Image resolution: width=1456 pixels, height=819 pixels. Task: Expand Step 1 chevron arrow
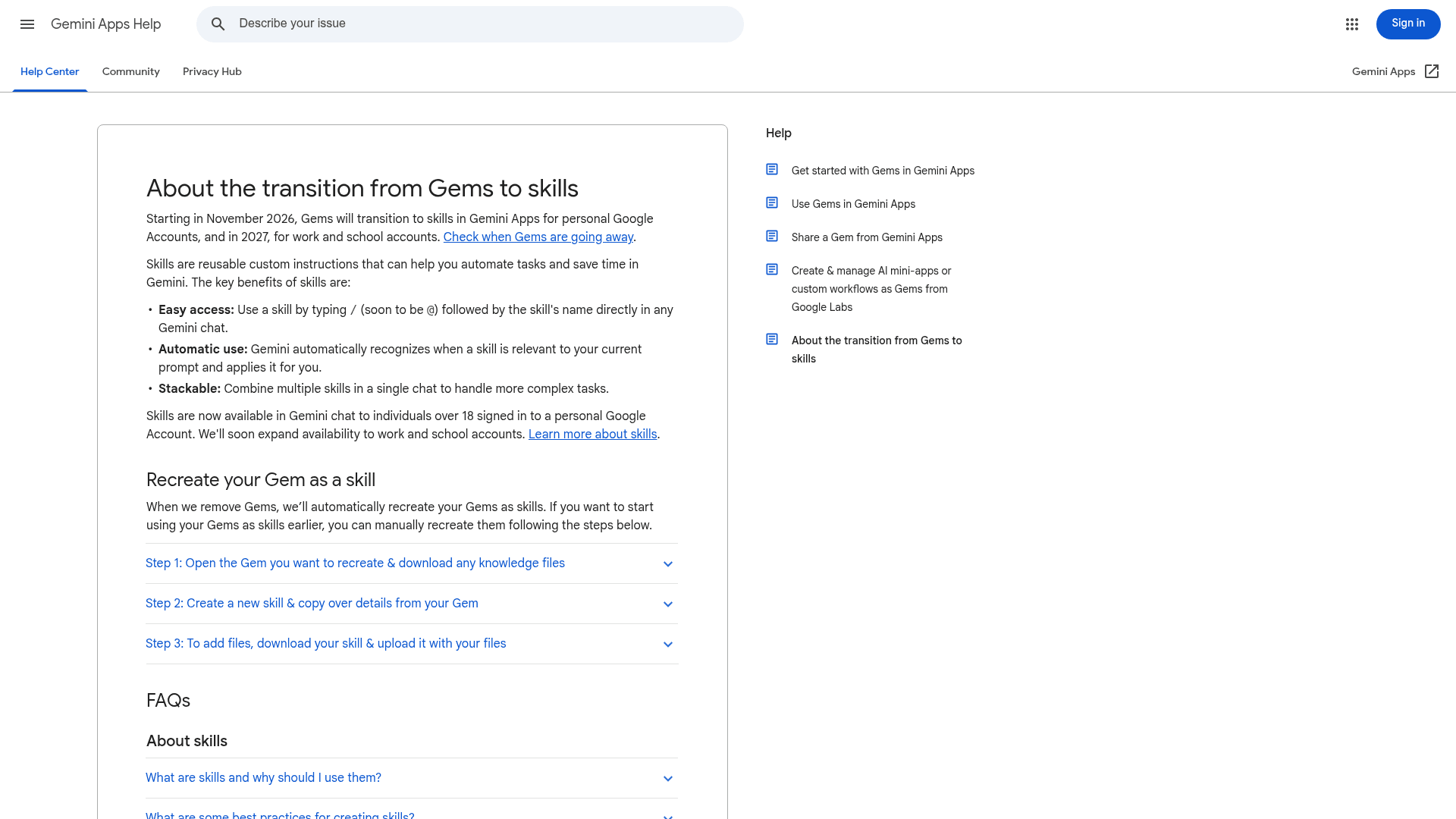point(668,564)
